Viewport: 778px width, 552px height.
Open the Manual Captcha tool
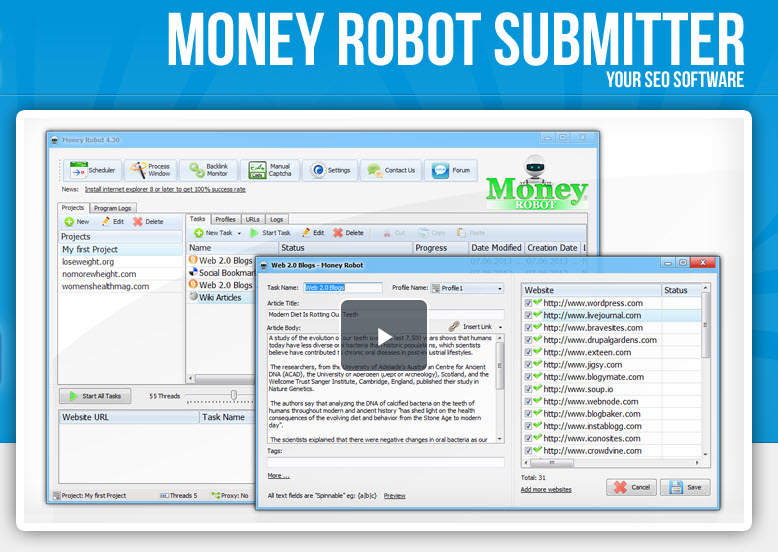(x=270, y=170)
